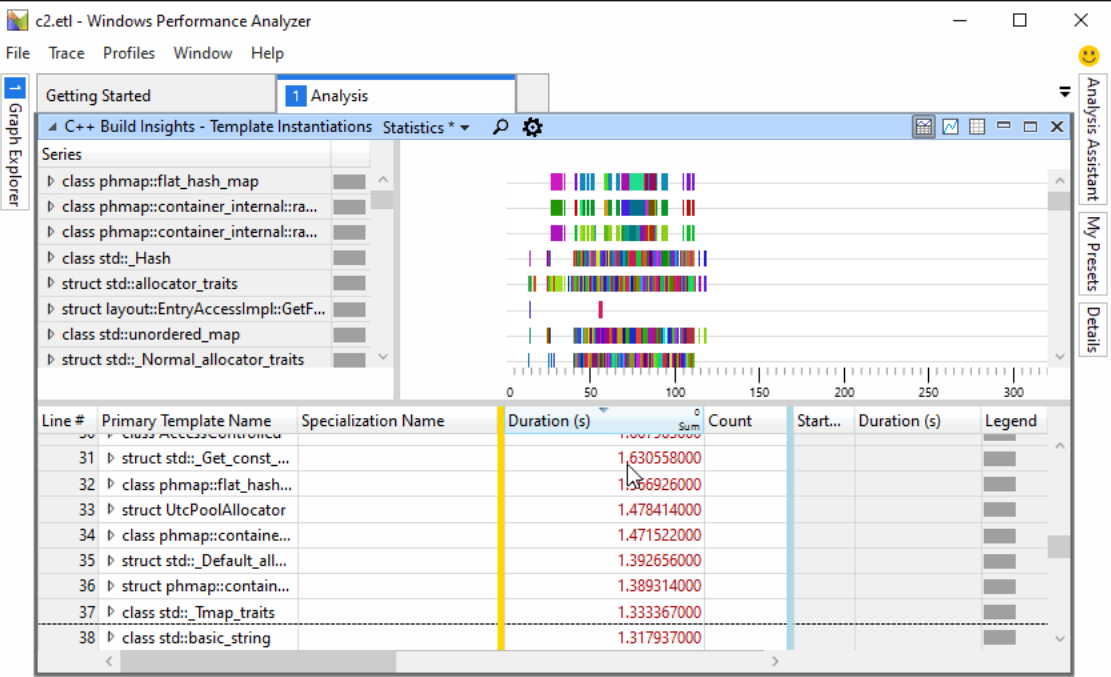Open the view editor gear icon
The width and height of the screenshot is (1111, 677).
click(x=532, y=127)
